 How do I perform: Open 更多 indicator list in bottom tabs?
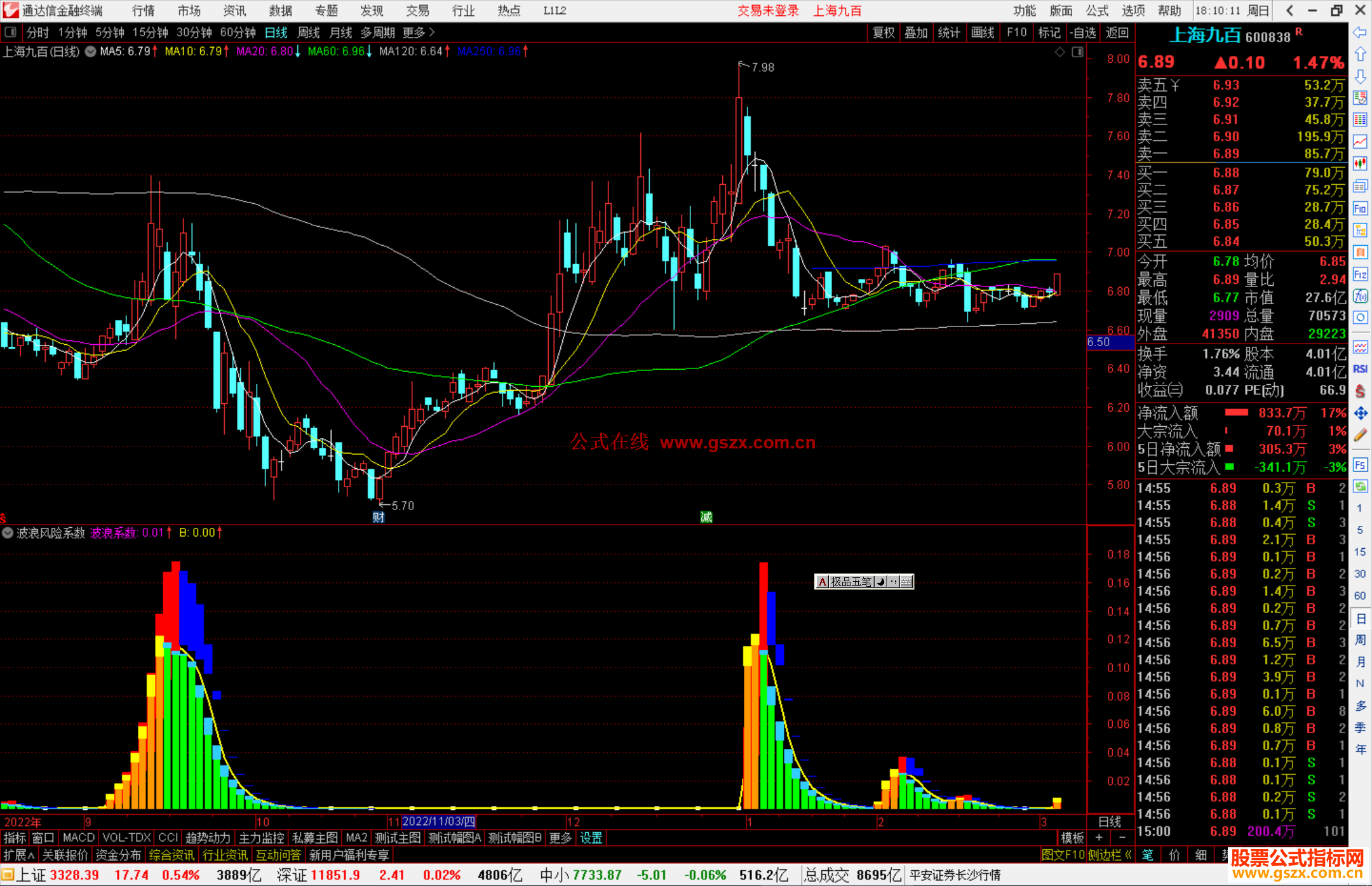(560, 838)
